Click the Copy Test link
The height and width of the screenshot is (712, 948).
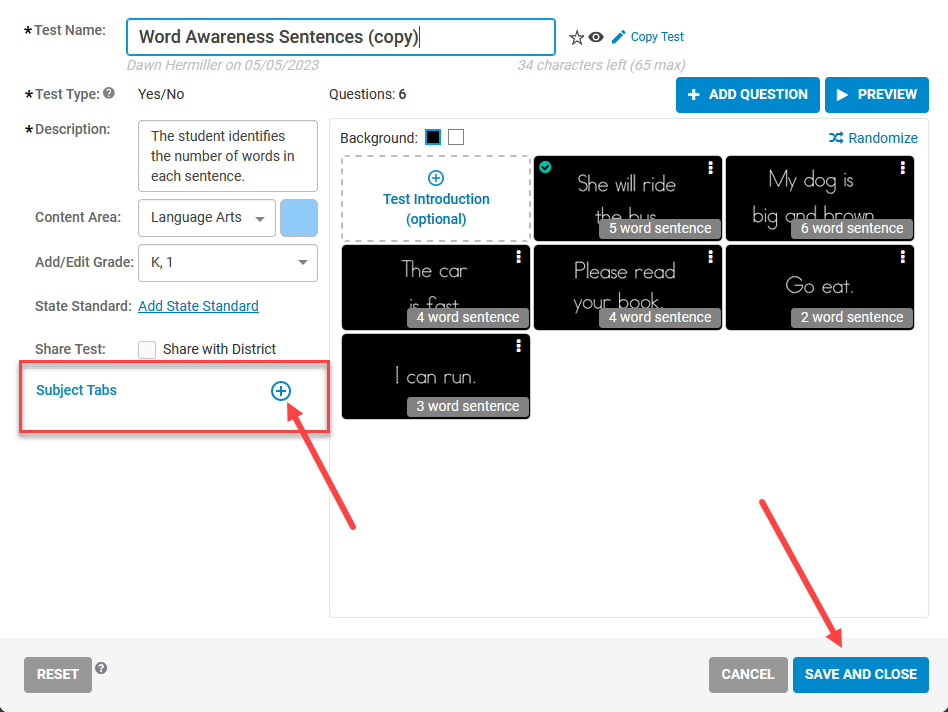click(657, 37)
